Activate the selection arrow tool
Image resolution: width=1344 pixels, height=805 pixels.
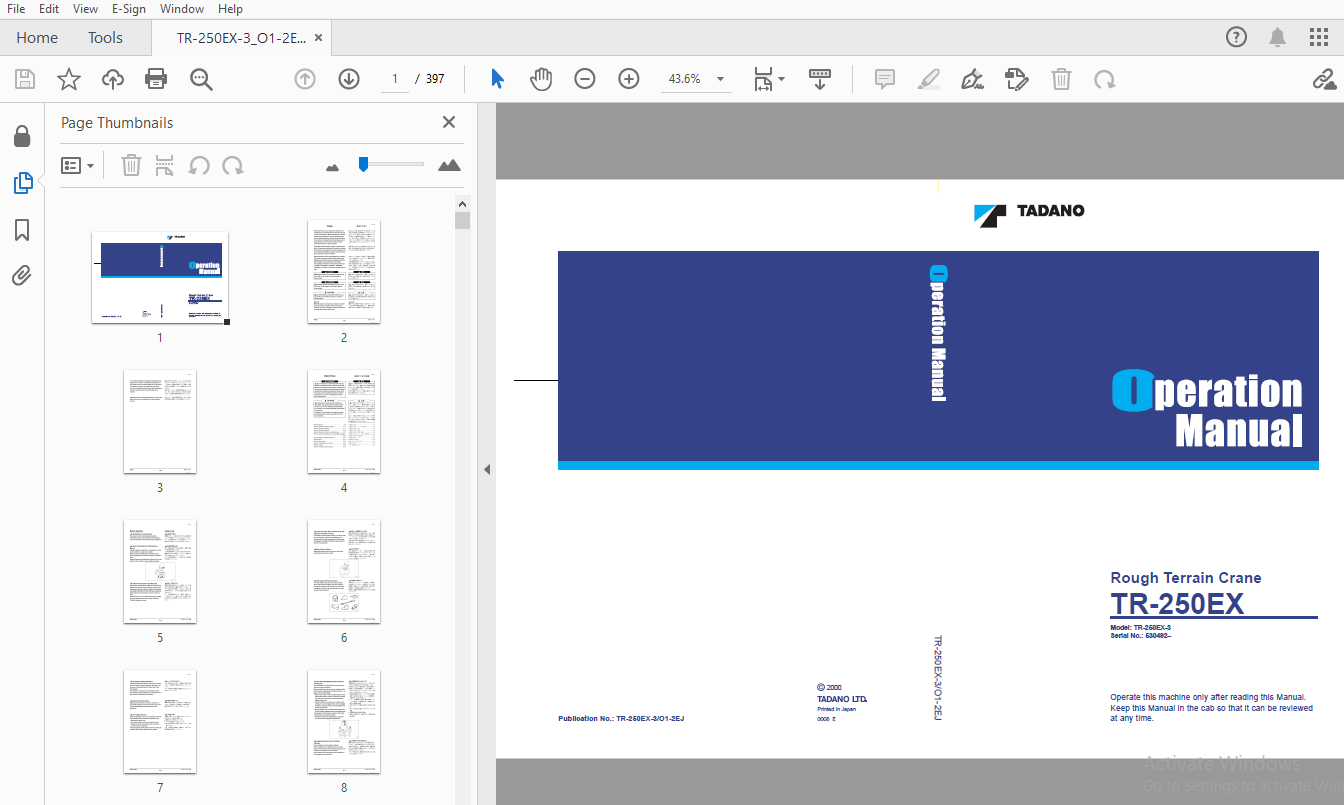coord(497,79)
